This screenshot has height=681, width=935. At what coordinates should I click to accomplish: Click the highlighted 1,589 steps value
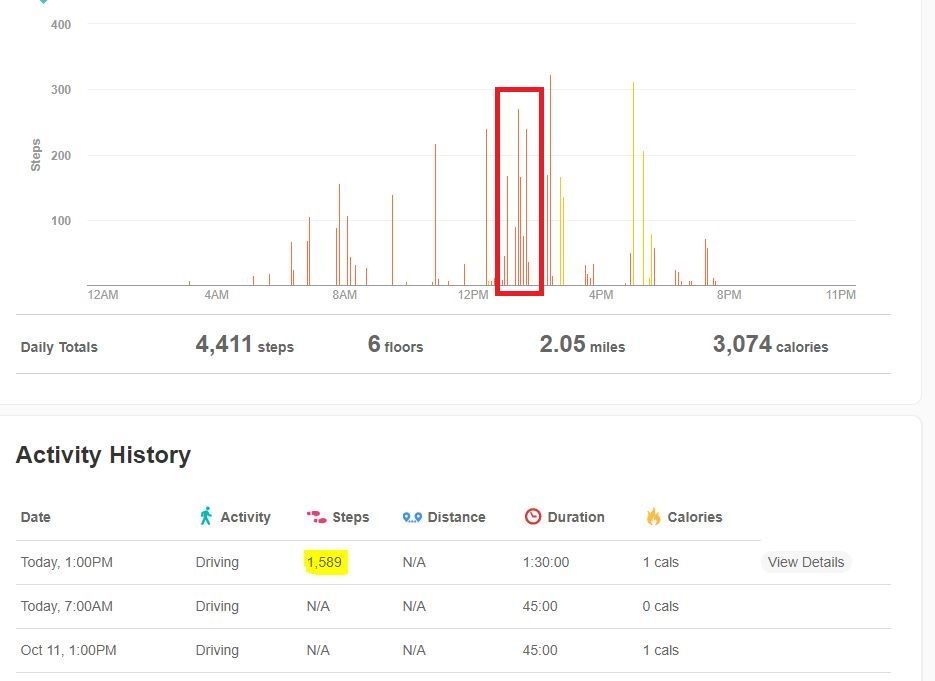(x=325, y=562)
